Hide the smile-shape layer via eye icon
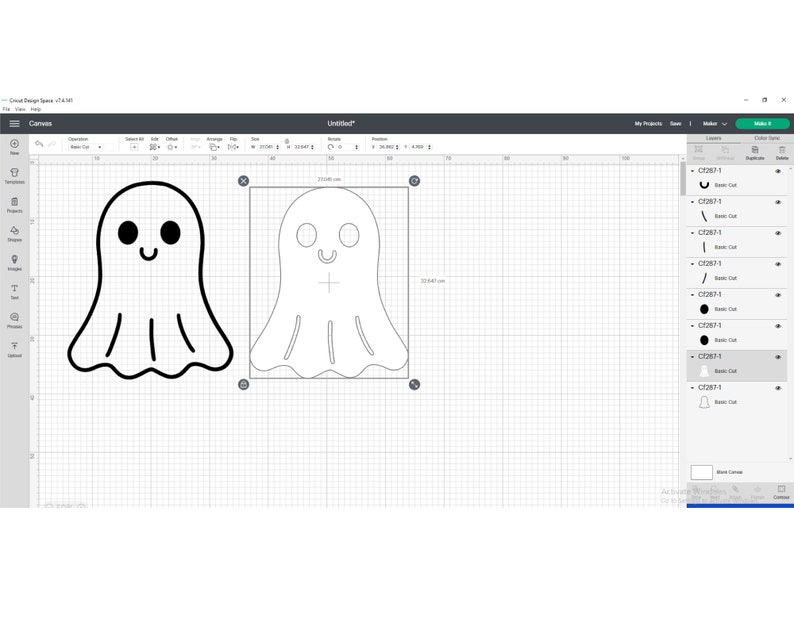794x638 pixels. point(778,171)
